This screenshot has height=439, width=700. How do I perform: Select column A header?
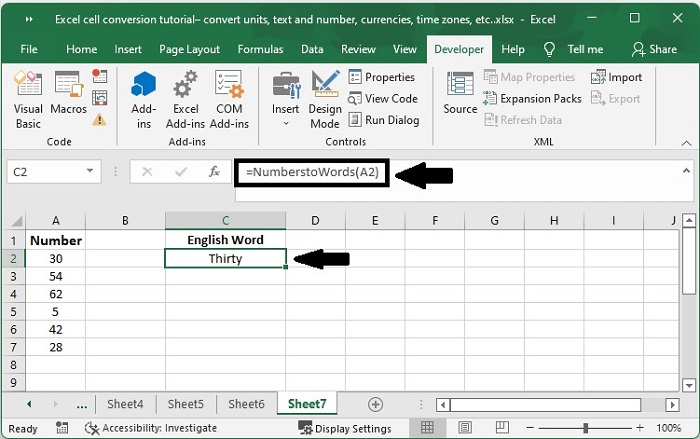[x=55, y=221]
